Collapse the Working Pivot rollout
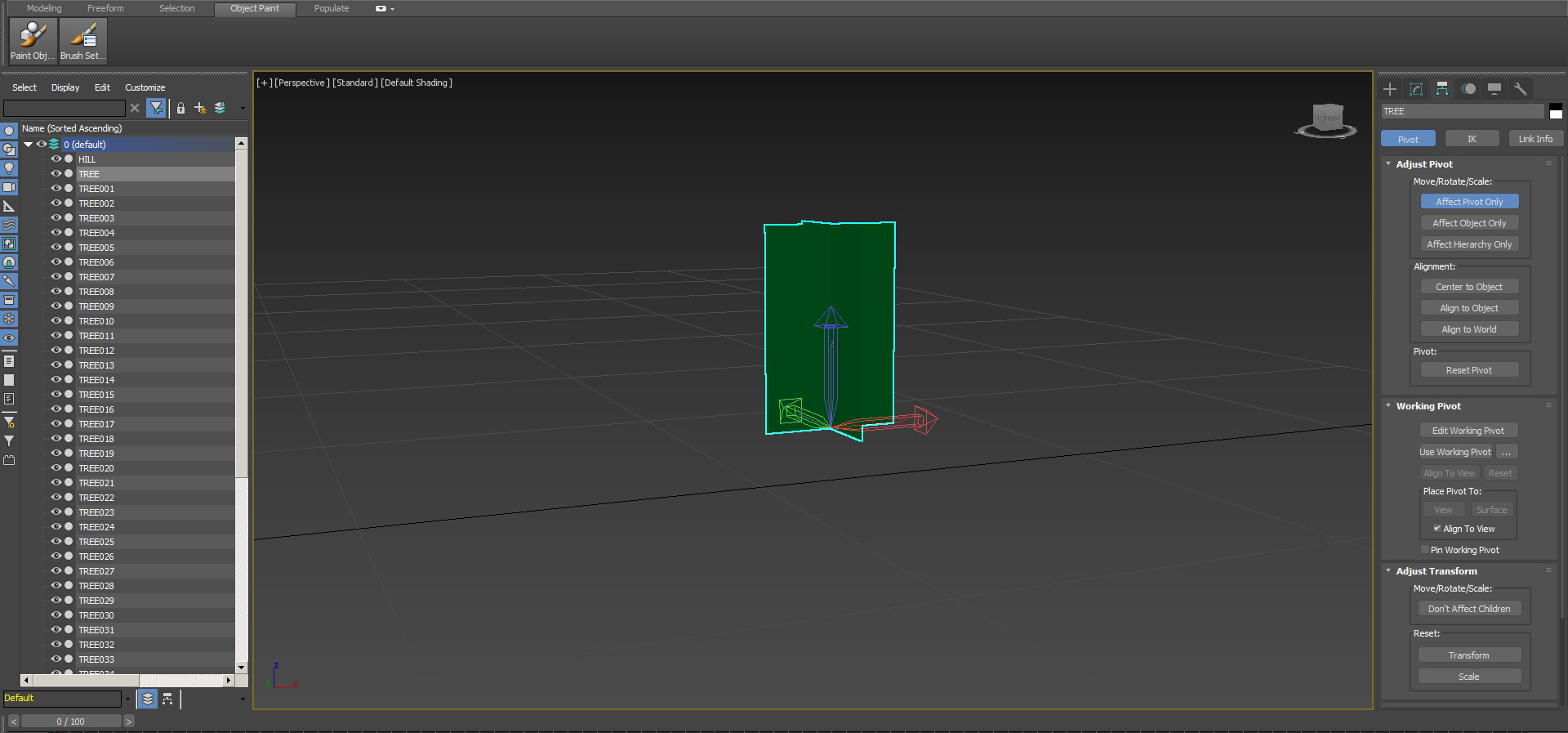This screenshot has width=1568, height=733. pos(1388,406)
